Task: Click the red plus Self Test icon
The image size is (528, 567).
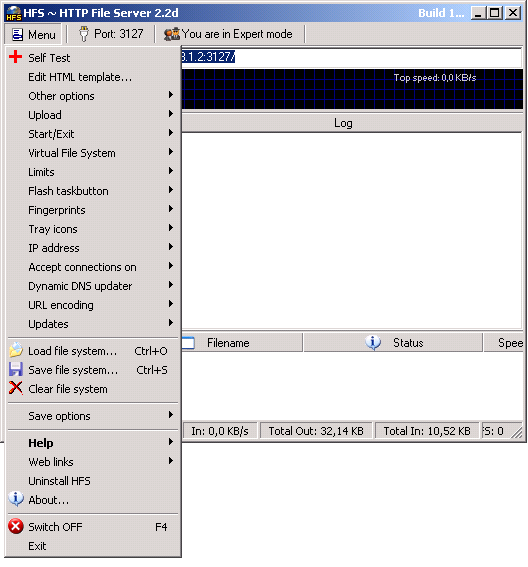Action: pos(16,57)
